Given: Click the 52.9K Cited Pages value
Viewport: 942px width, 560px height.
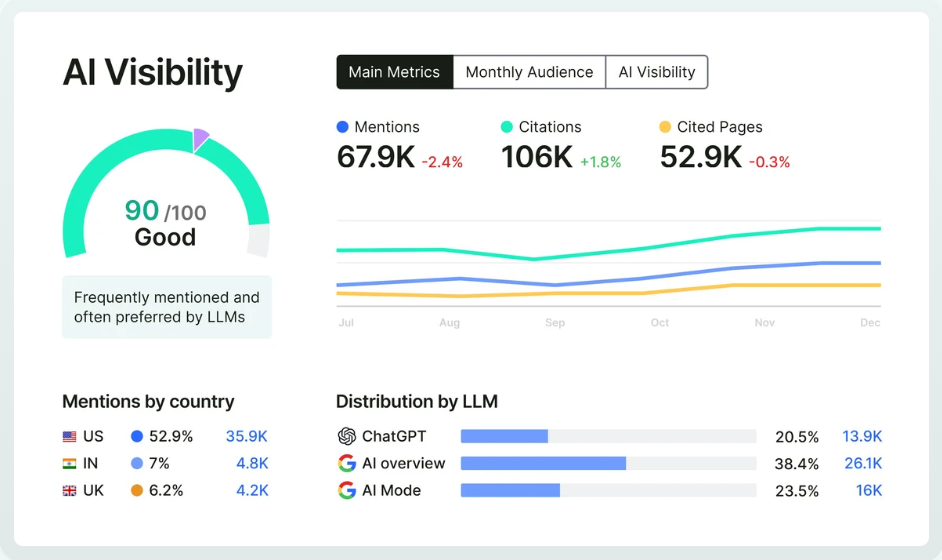Looking at the screenshot, I should pos(700,157).
